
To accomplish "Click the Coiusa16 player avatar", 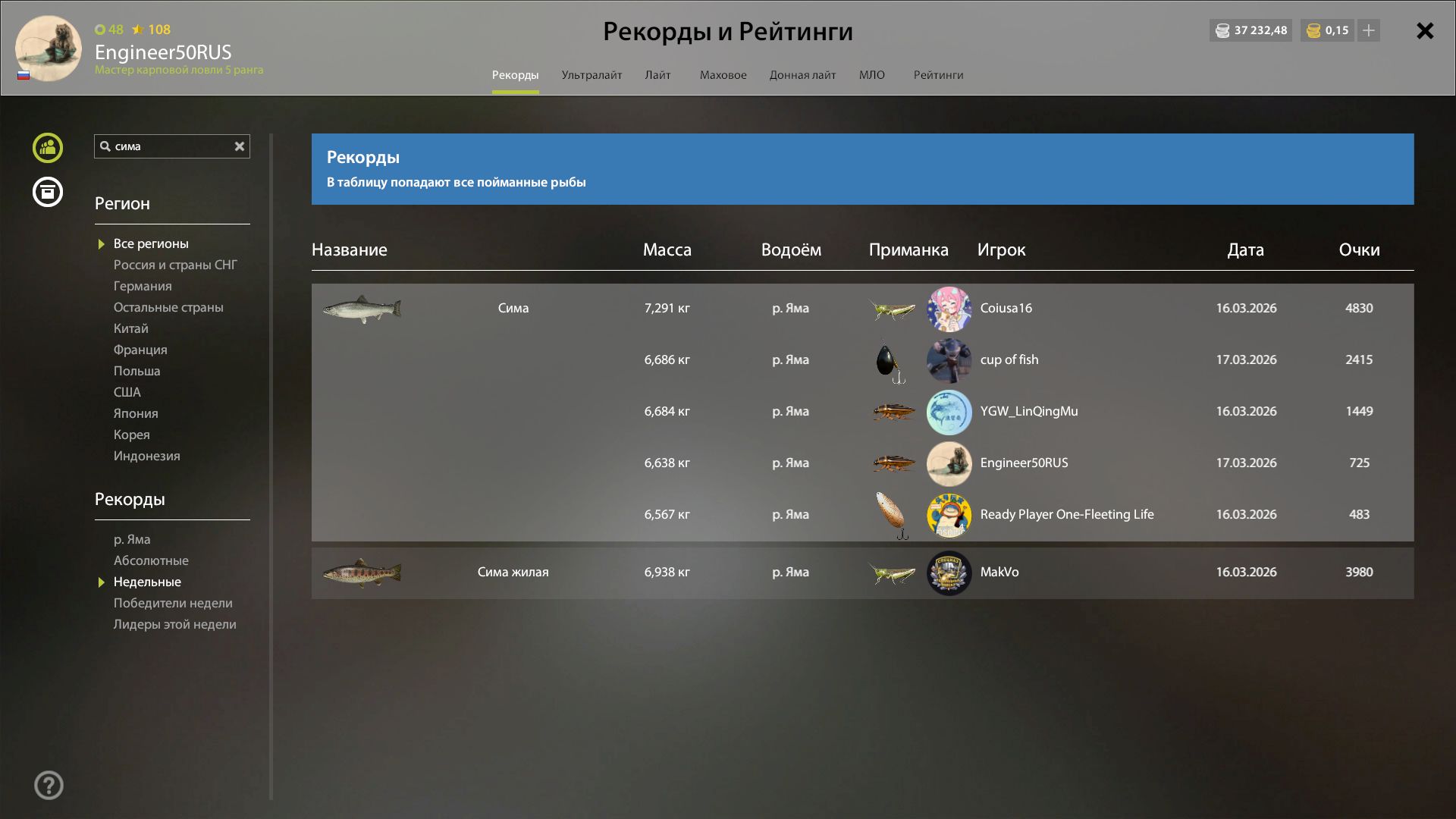I will click(949, 309).
